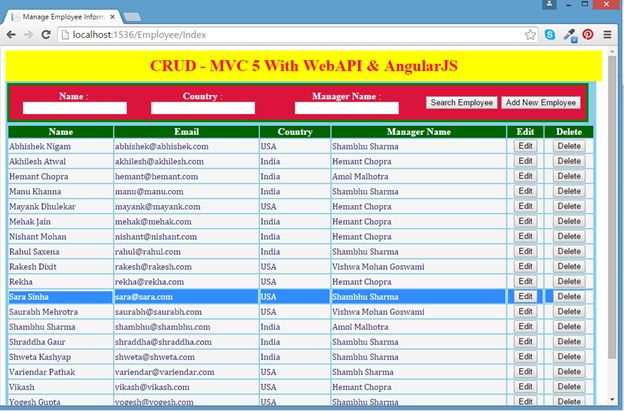Open the Chrome user profile icon
Image resolution: width=624 pixels, height=411 pixels.
[x=549, y=4]
